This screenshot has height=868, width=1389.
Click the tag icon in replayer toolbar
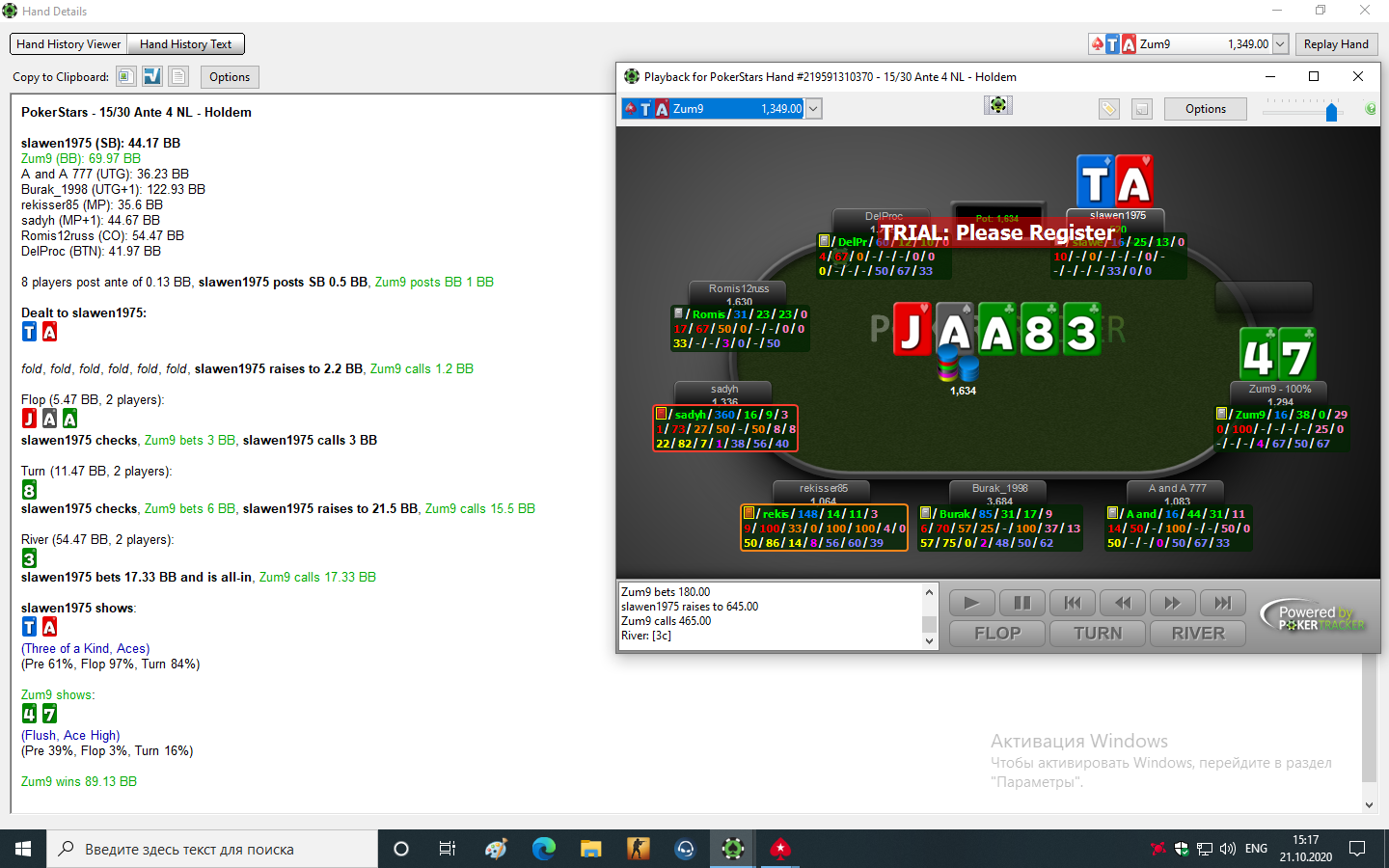pos(1109,109)
